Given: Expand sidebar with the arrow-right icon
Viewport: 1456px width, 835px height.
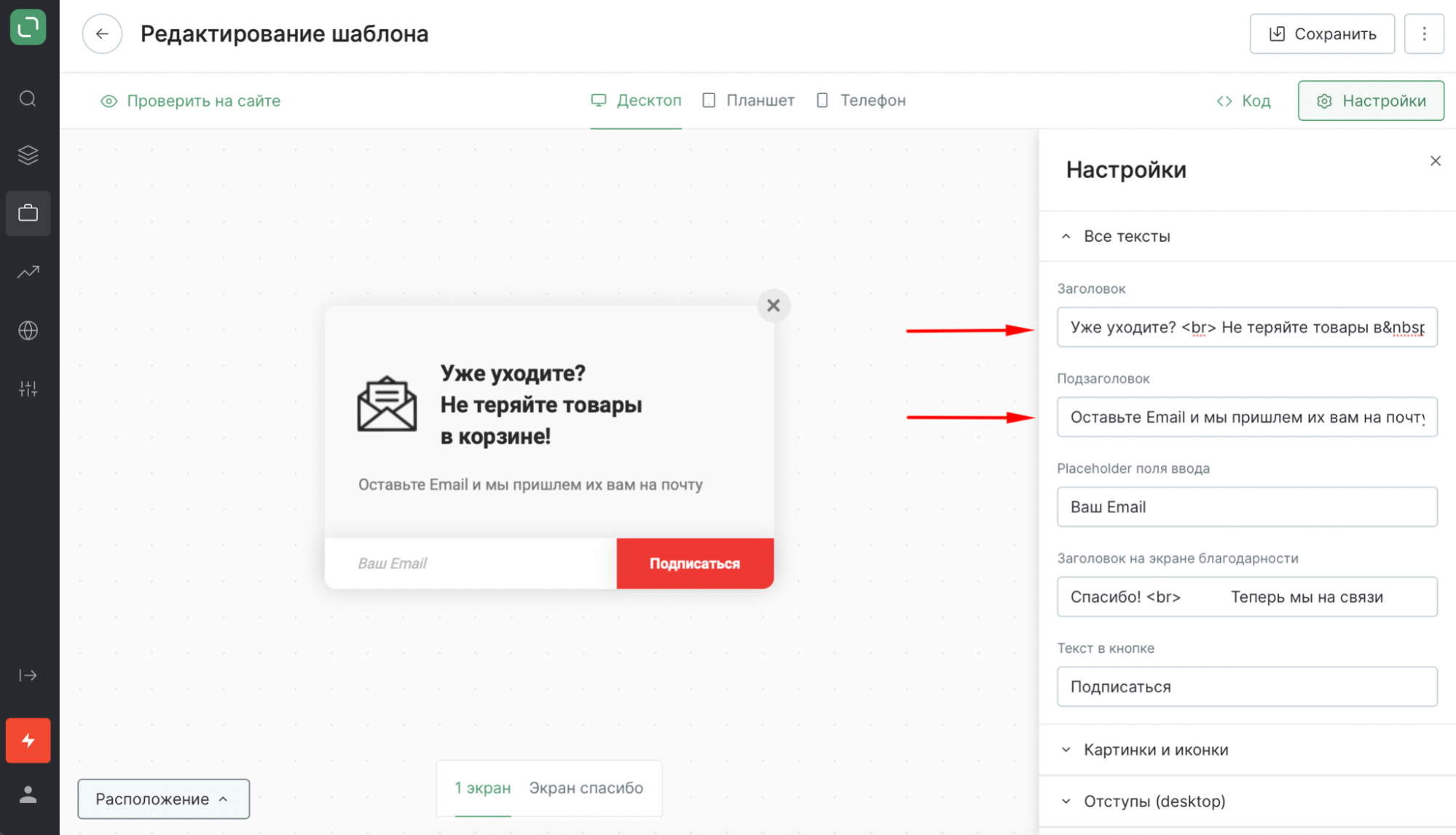Looking at the screenshot, I should click(28, 675).
